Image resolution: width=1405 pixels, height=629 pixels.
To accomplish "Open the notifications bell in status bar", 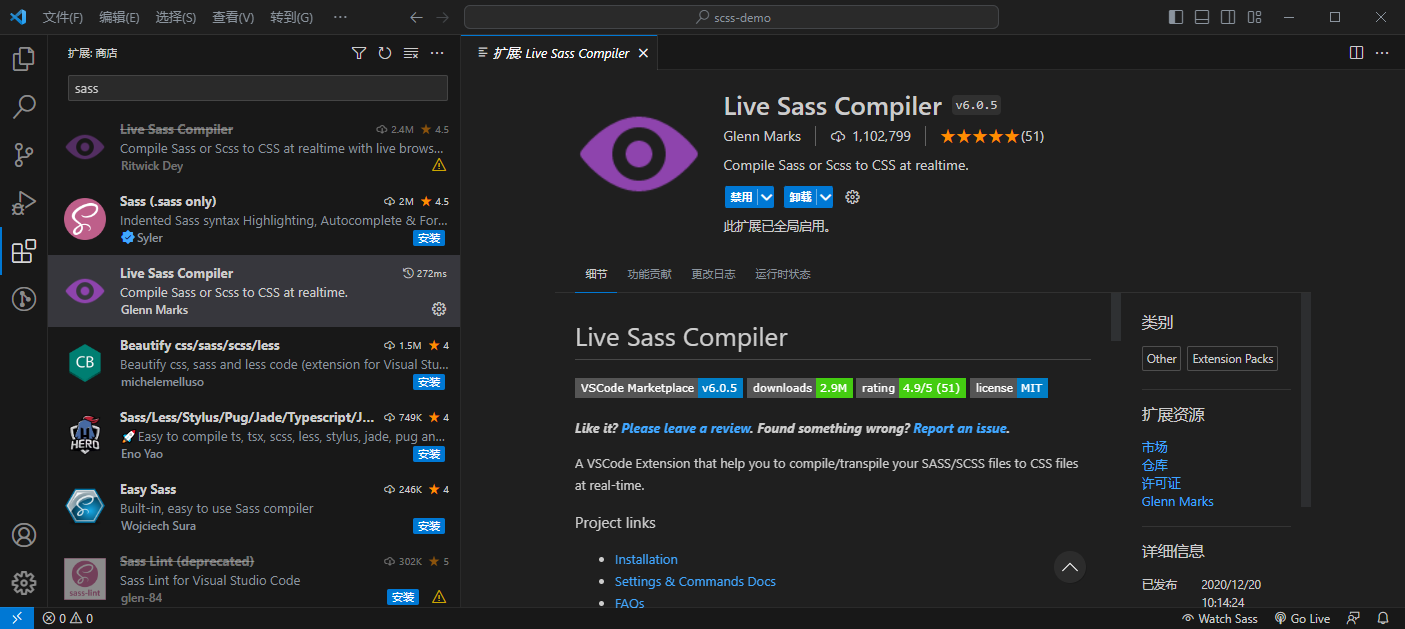I will 1383,618.
